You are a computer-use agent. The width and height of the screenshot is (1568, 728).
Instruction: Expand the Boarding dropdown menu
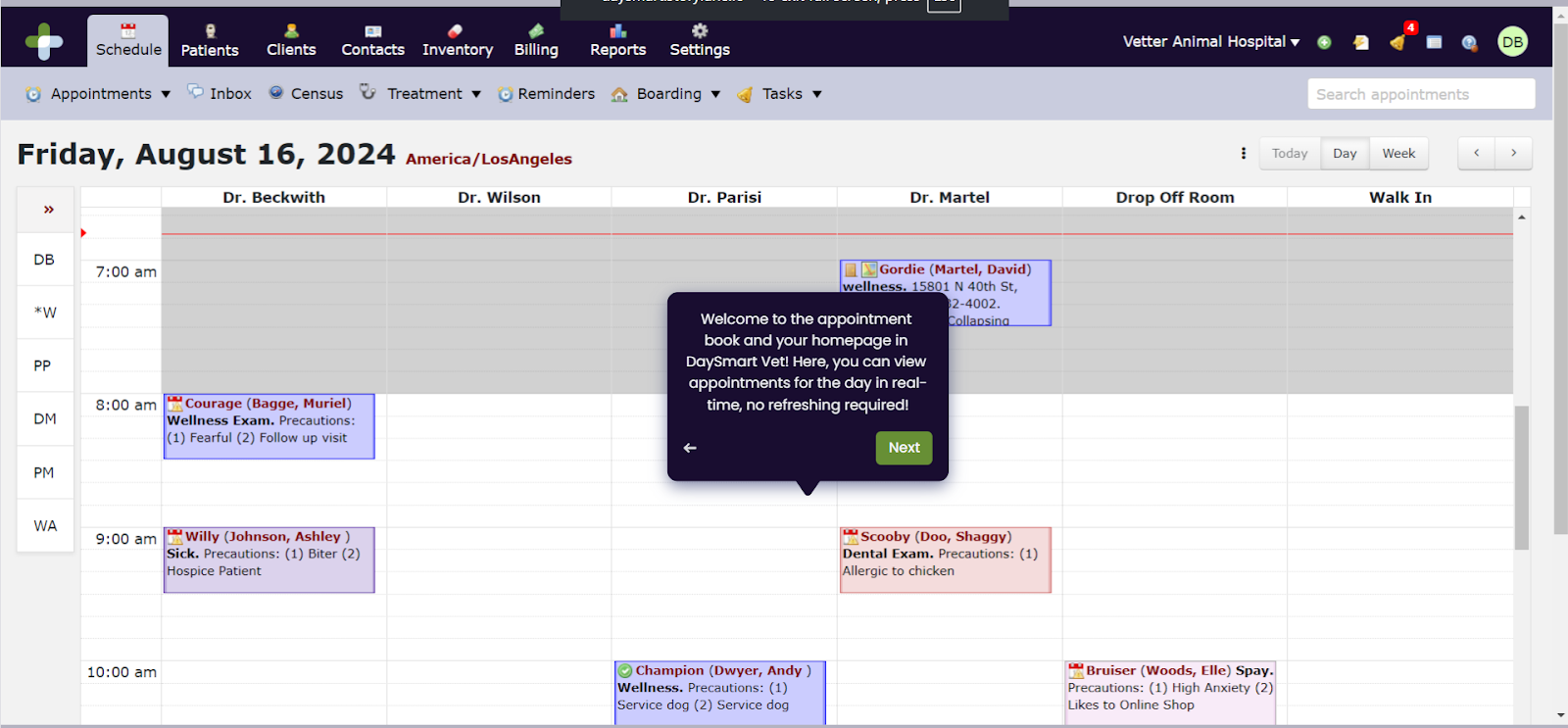(666, 94)
